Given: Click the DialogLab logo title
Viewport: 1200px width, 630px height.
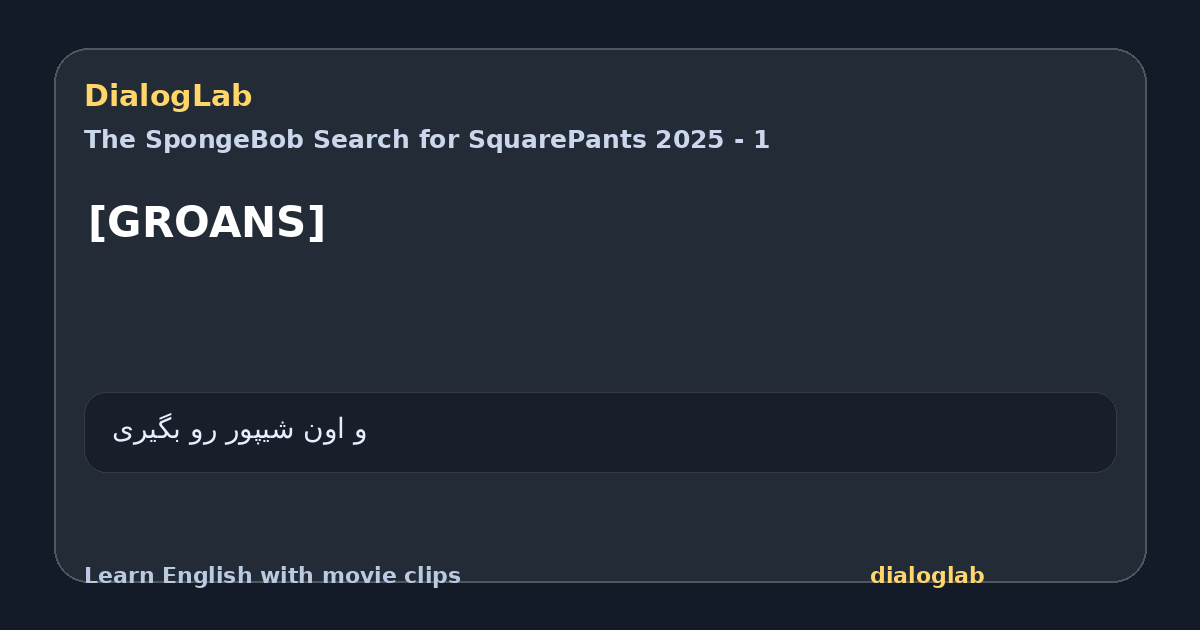Looking at the screenshot, I should tap(168, 96).
